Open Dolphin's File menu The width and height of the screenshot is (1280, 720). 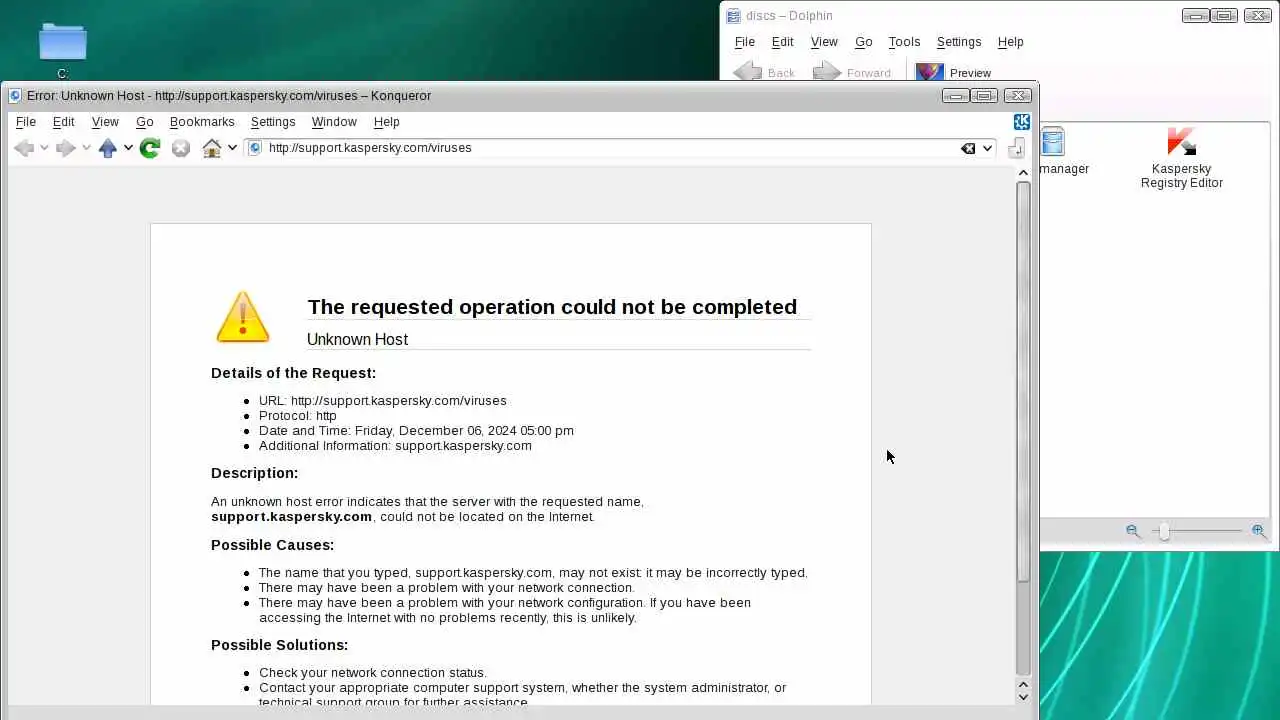click(745, 42)
